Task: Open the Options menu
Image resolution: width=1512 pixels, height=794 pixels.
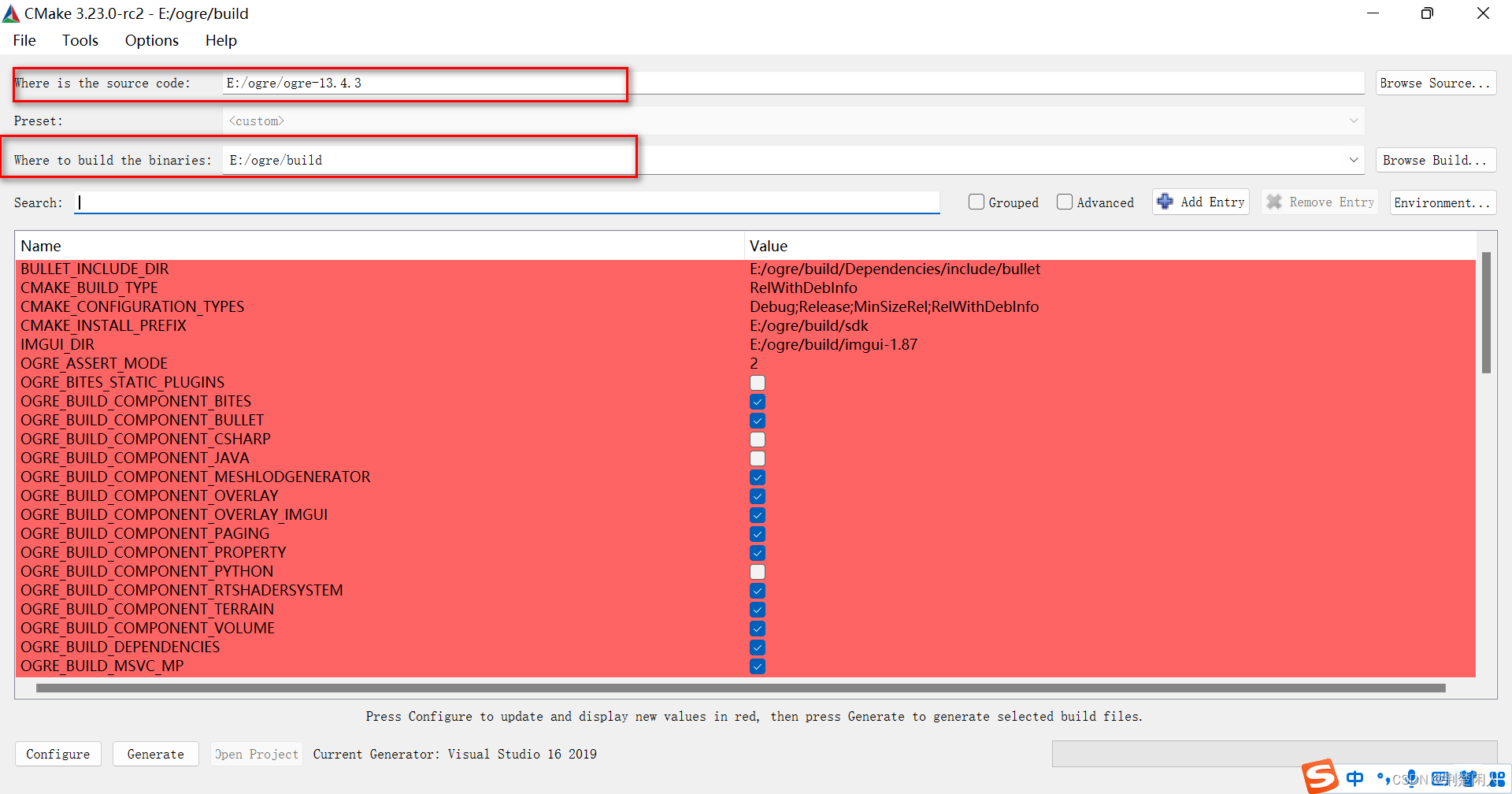Action: coord(152,40)
